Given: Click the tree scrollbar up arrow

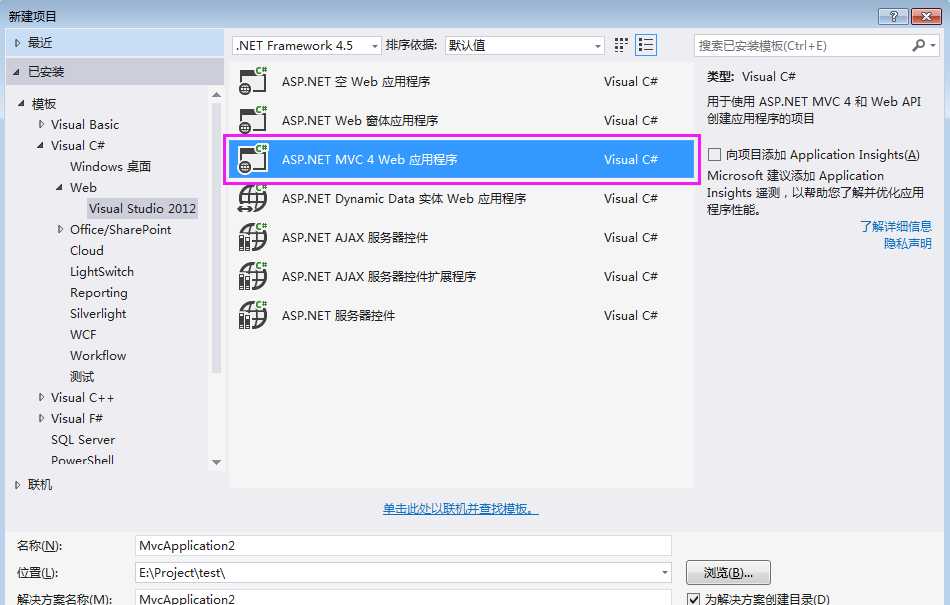Looking at the screenshot, I should tap(216, 95).
